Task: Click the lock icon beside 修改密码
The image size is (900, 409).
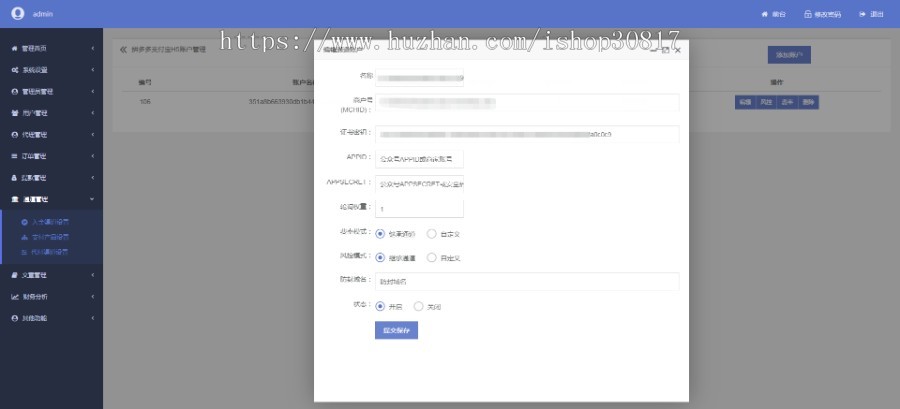Action: coord(808,14)
